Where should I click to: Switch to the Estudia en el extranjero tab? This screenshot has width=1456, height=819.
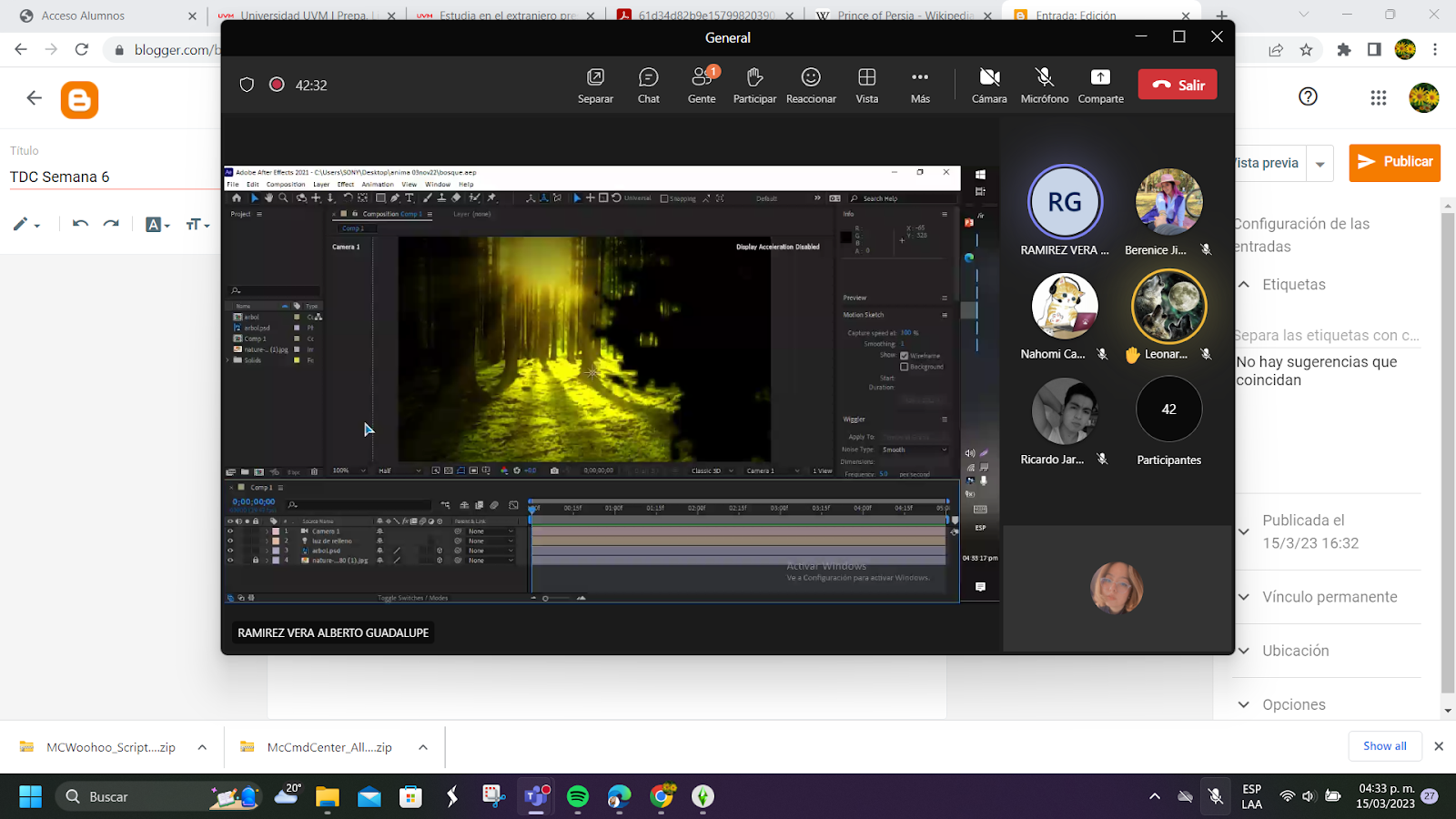click(506, 15)
